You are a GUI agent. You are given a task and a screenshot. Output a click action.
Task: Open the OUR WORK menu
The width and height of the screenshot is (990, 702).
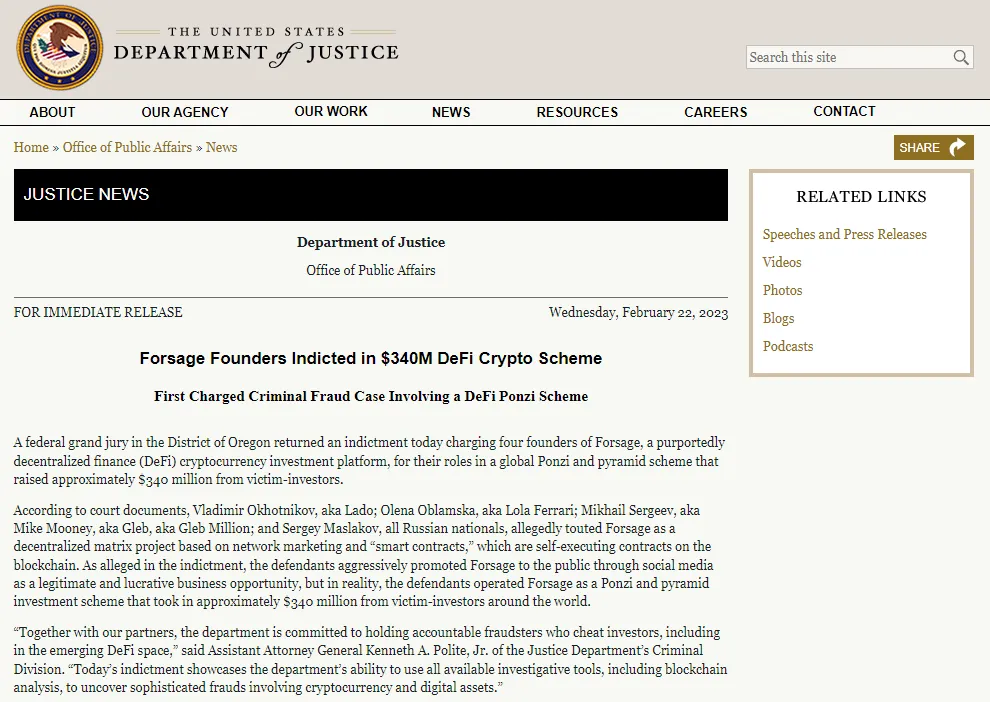pyautogui.click(x=331, y=112)
